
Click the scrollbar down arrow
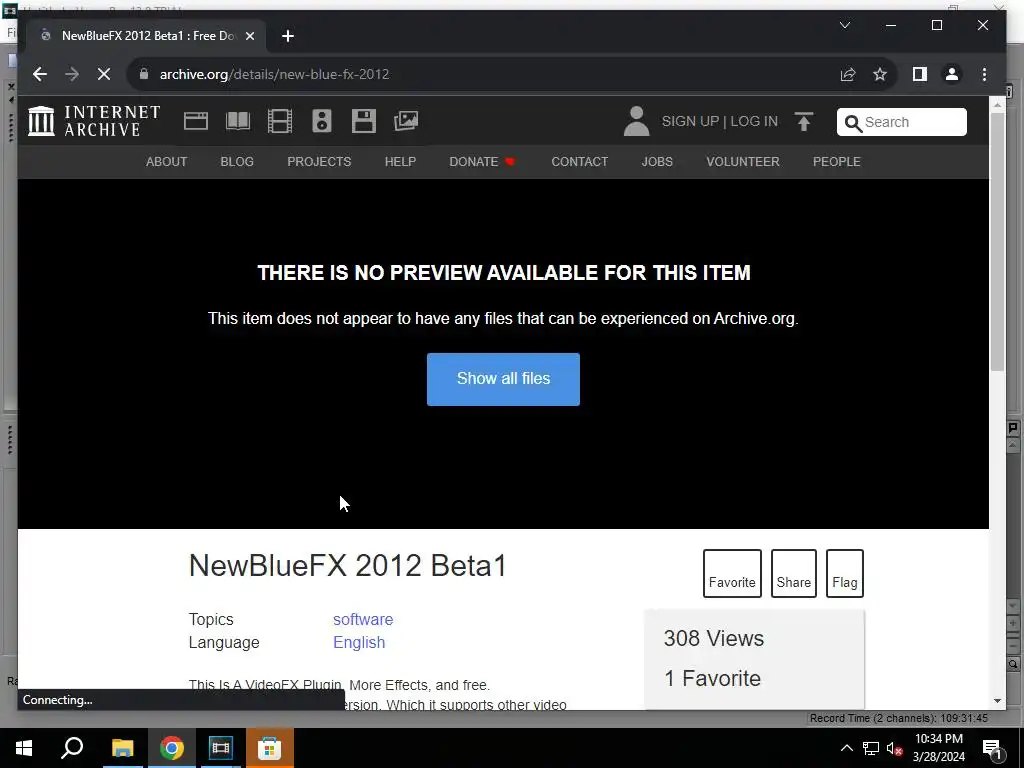click(997, 701)
